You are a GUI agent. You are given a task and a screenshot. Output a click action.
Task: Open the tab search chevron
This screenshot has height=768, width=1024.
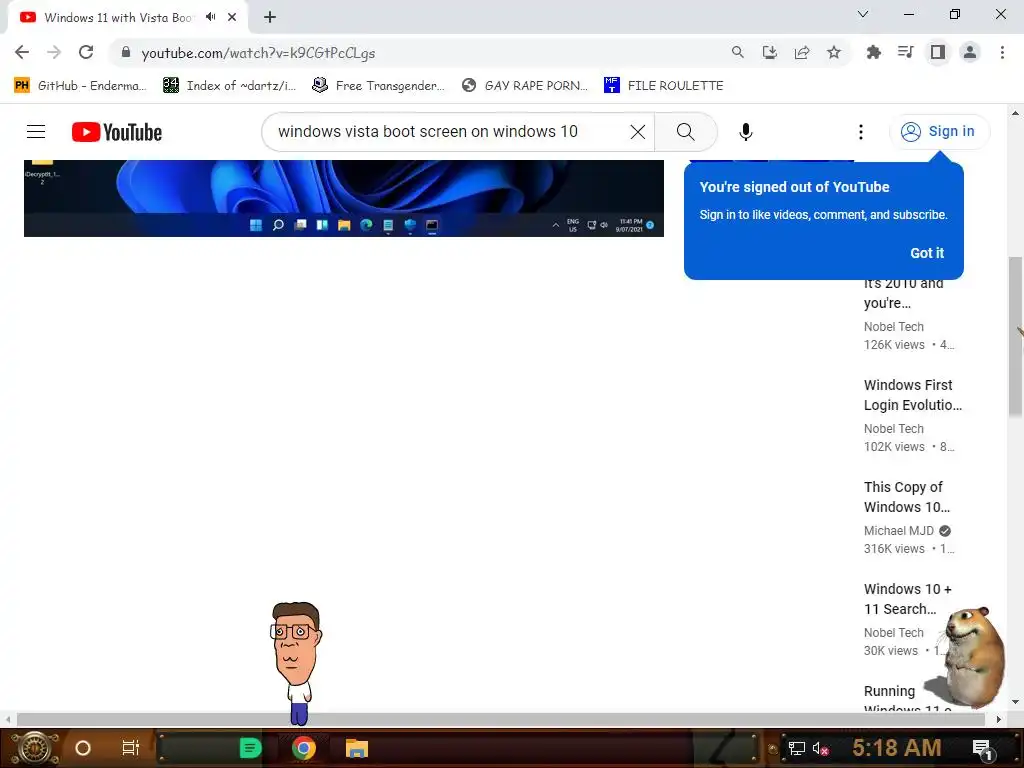pyautogui.click(x=863, y=14)
